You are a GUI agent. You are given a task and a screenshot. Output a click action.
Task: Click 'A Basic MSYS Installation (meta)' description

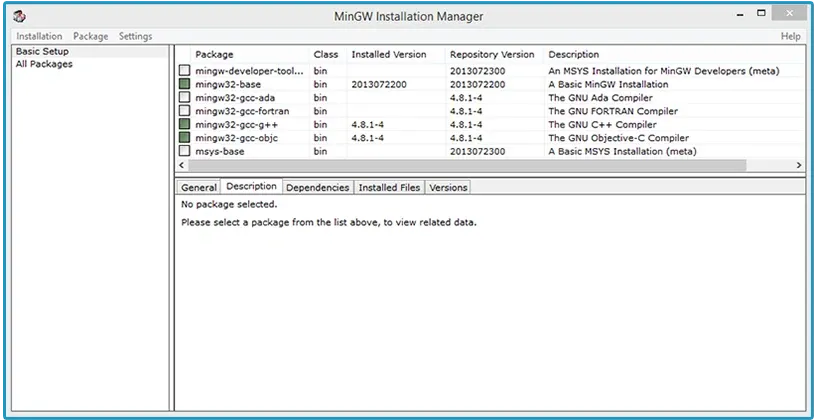pyautogui.click(x=622, y=152)
